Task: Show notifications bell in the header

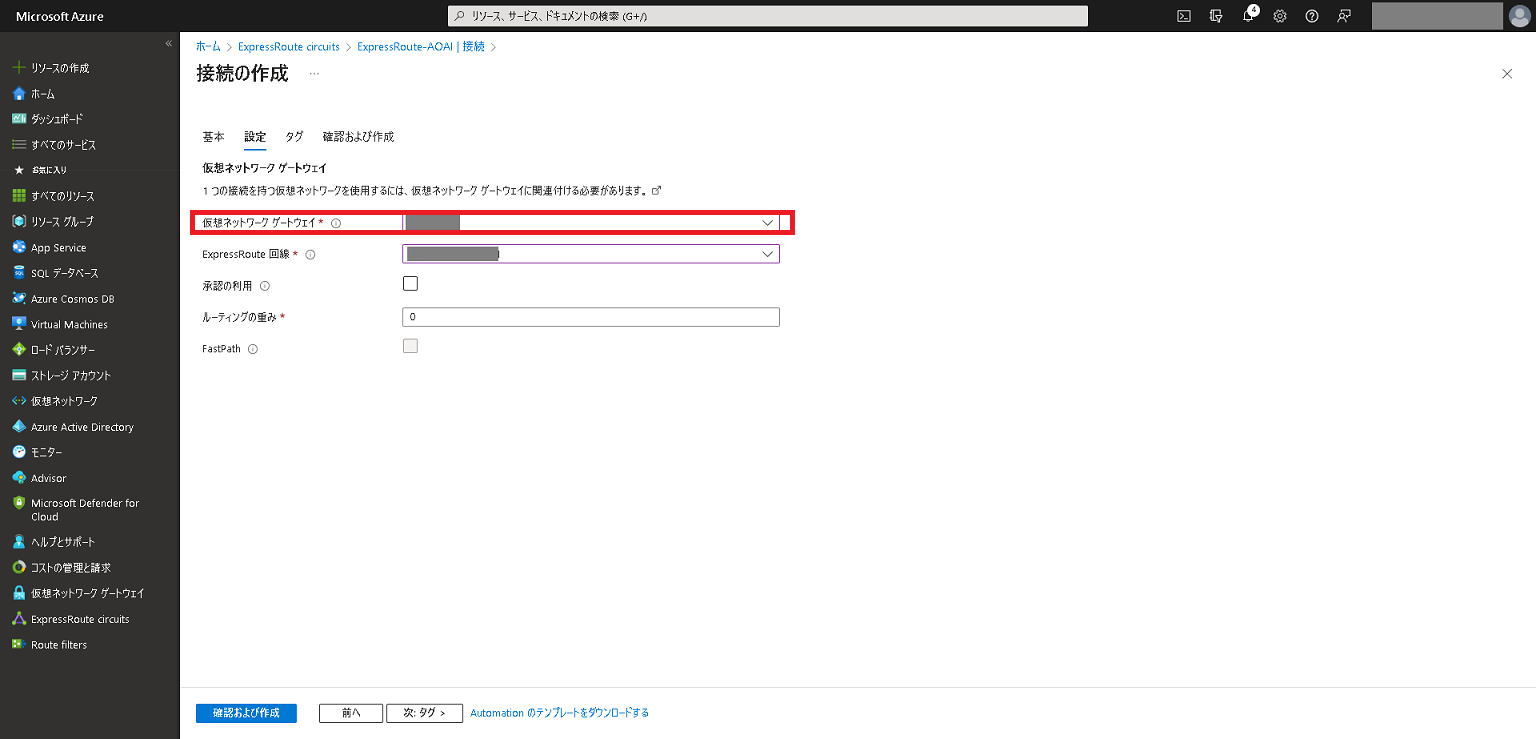Action: click(x=1248, y=16)
